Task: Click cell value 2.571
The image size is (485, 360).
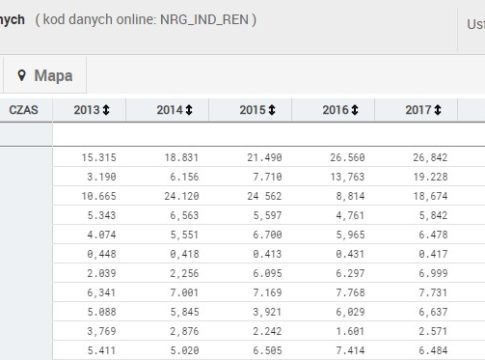Action: coord(433,331)
